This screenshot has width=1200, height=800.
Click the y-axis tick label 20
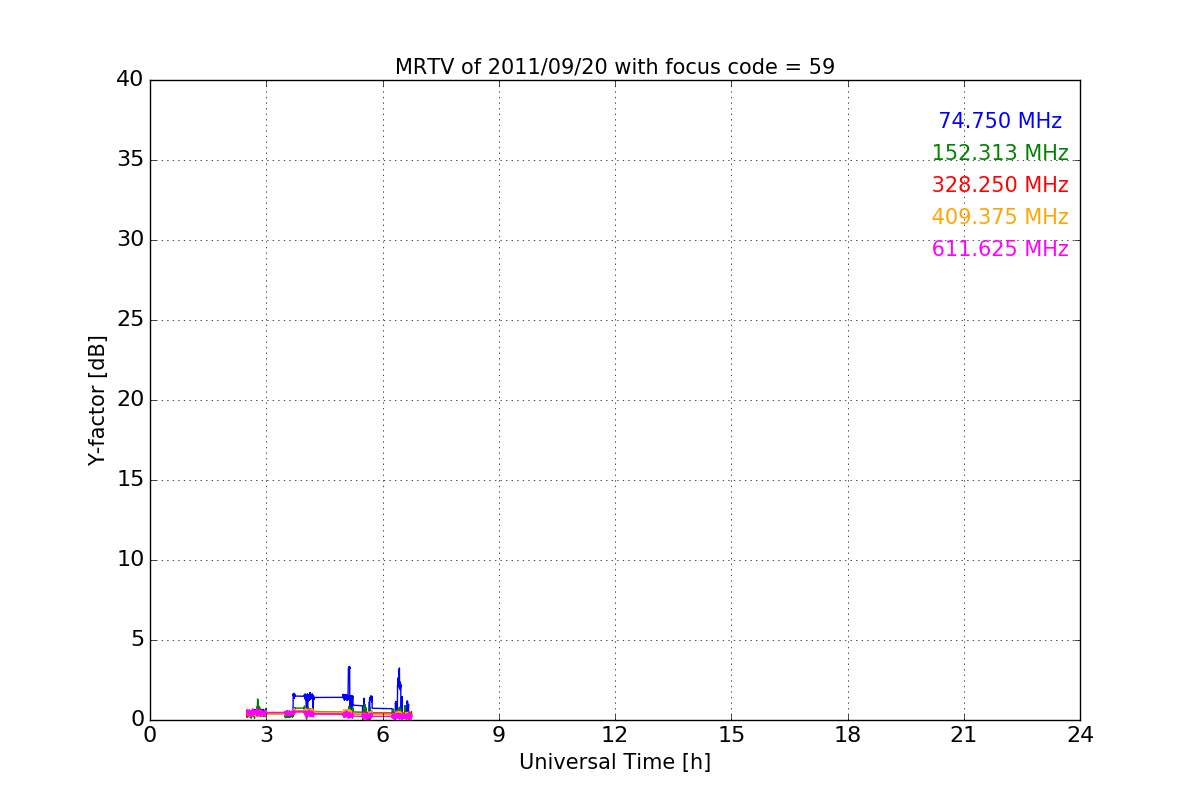[130, 400]
